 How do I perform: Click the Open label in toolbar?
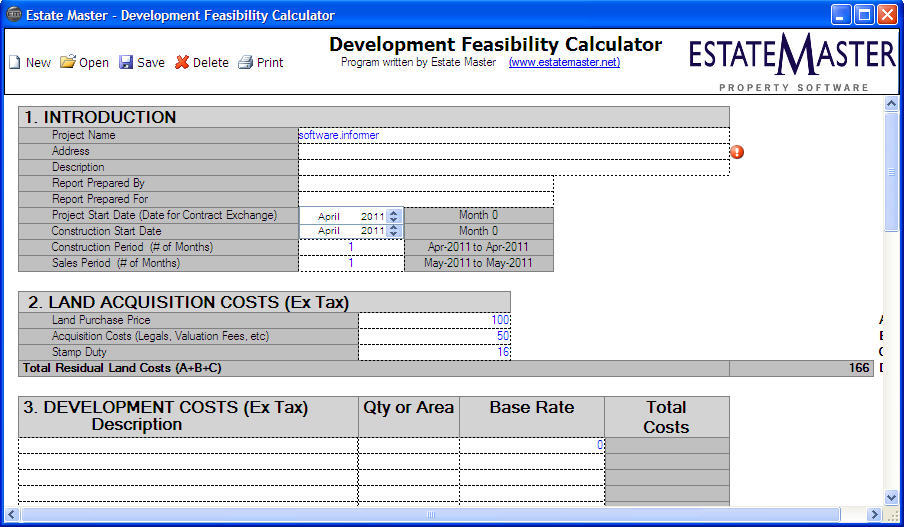tap(94, 62)
